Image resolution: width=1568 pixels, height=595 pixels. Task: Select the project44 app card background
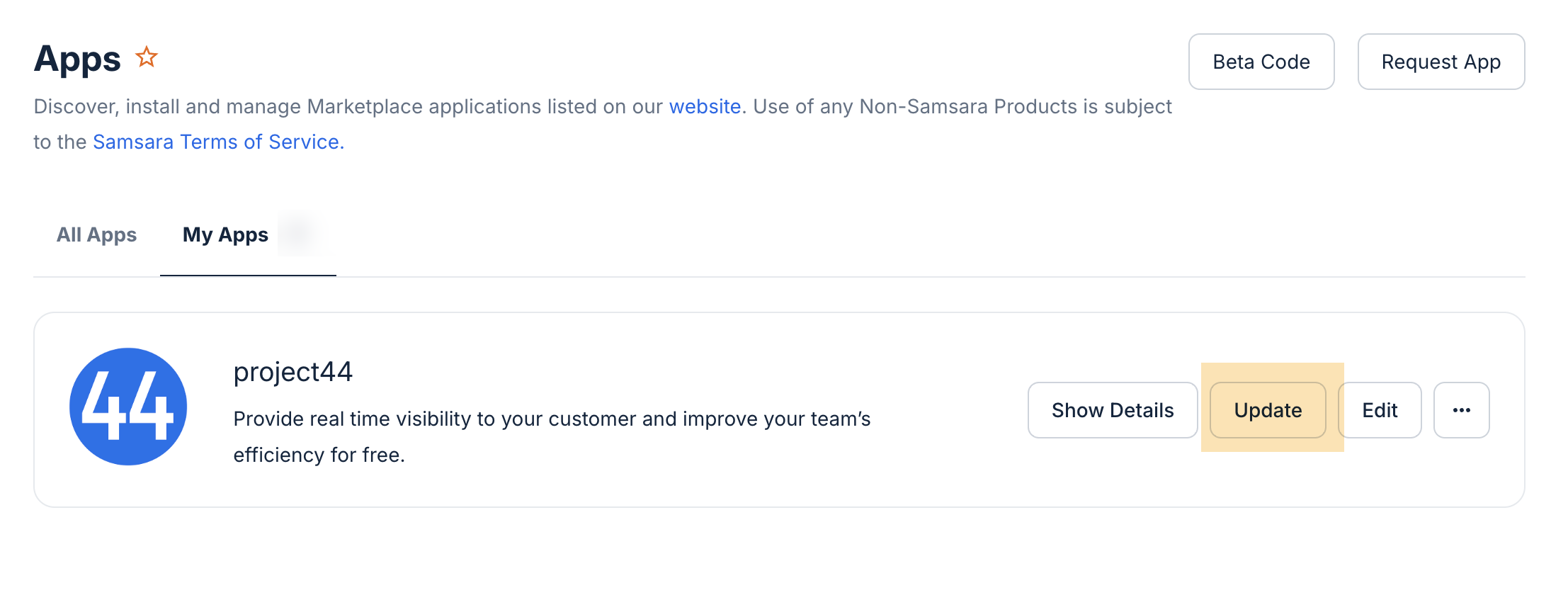tap(779, 409)
